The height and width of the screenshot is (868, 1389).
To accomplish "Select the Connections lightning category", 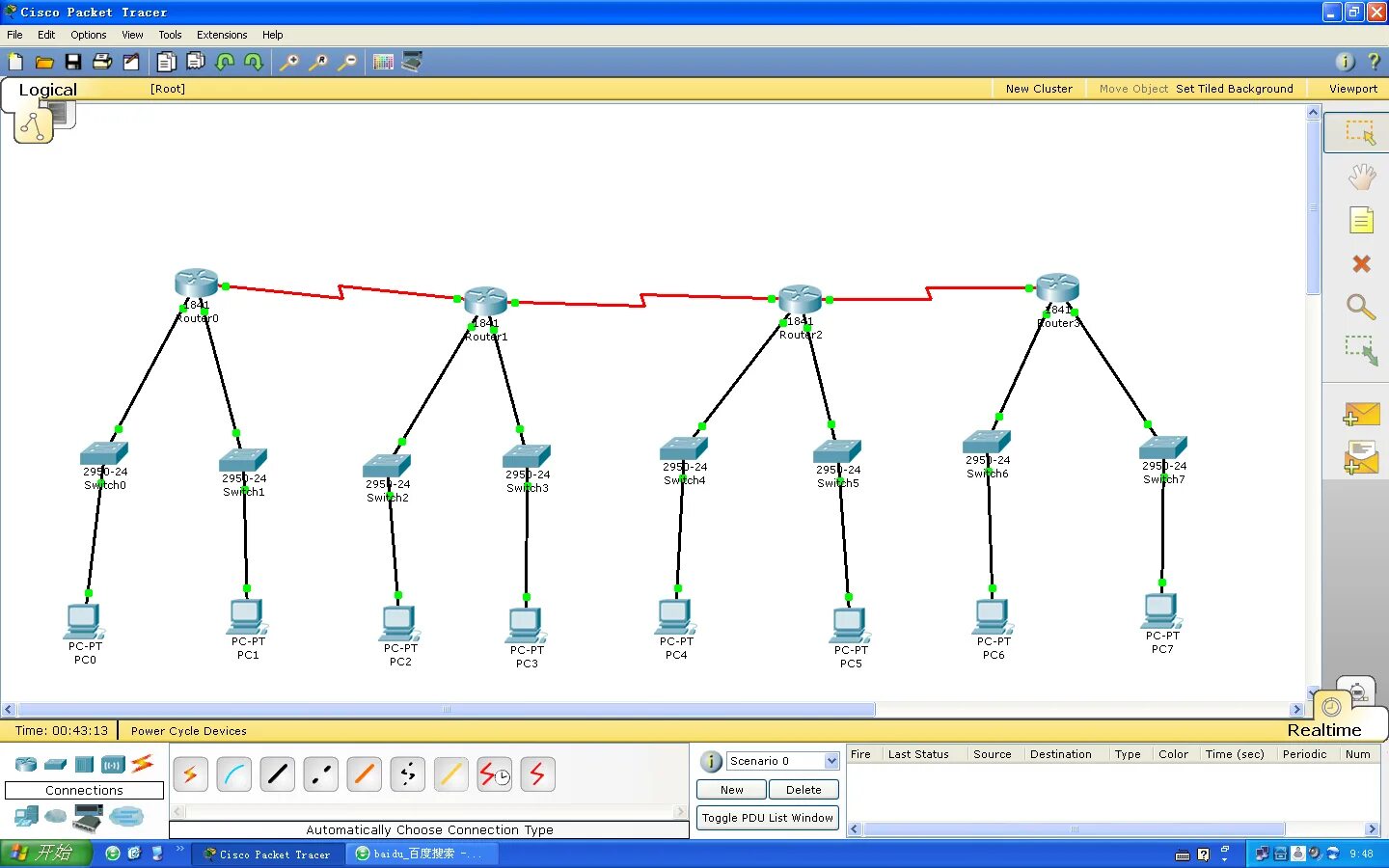I will pos(142,764).
